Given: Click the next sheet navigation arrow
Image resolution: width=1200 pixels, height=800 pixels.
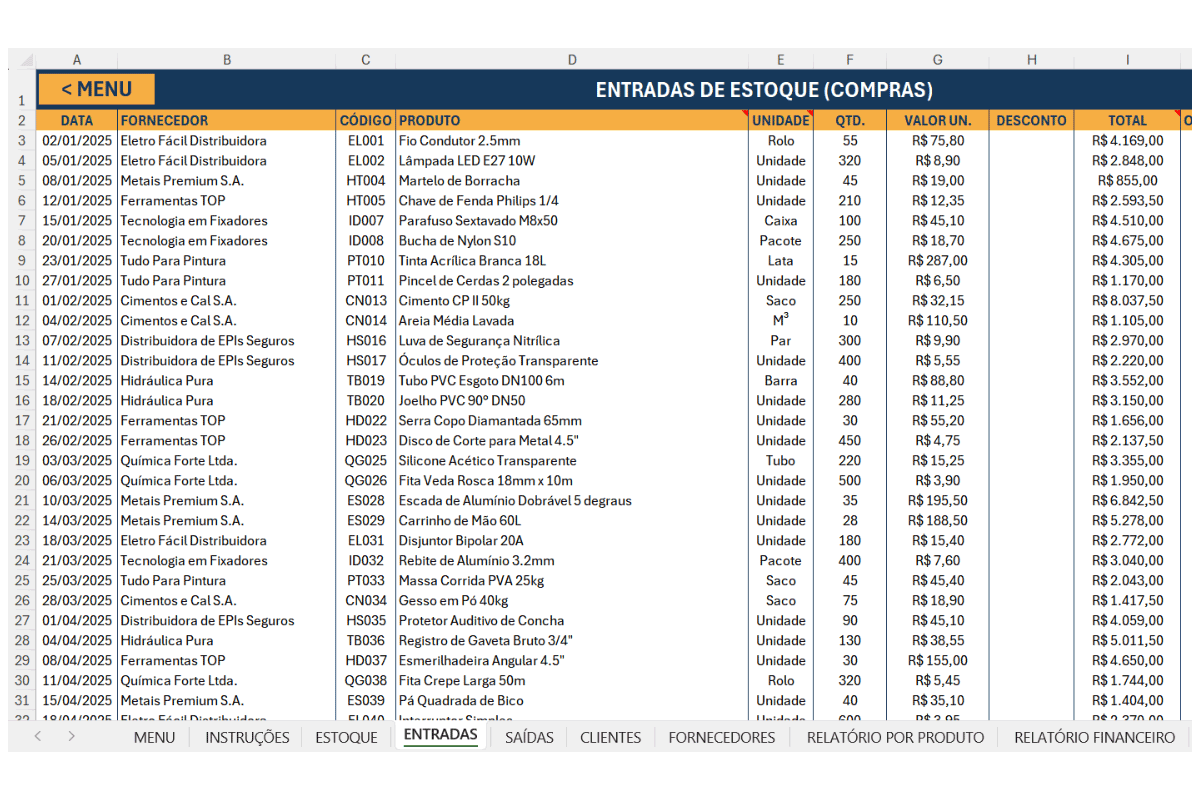Looking at the screenshot, I should coord(71,736).
